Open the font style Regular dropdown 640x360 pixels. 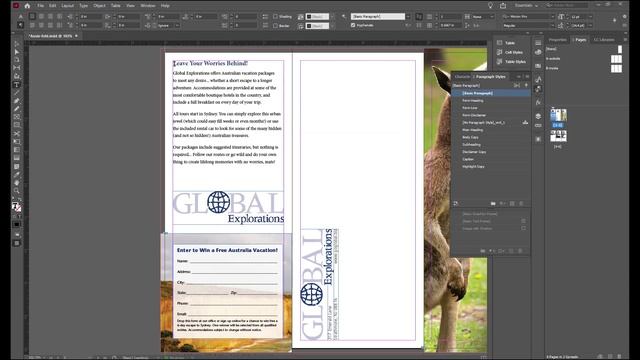(x=553, y=25)
